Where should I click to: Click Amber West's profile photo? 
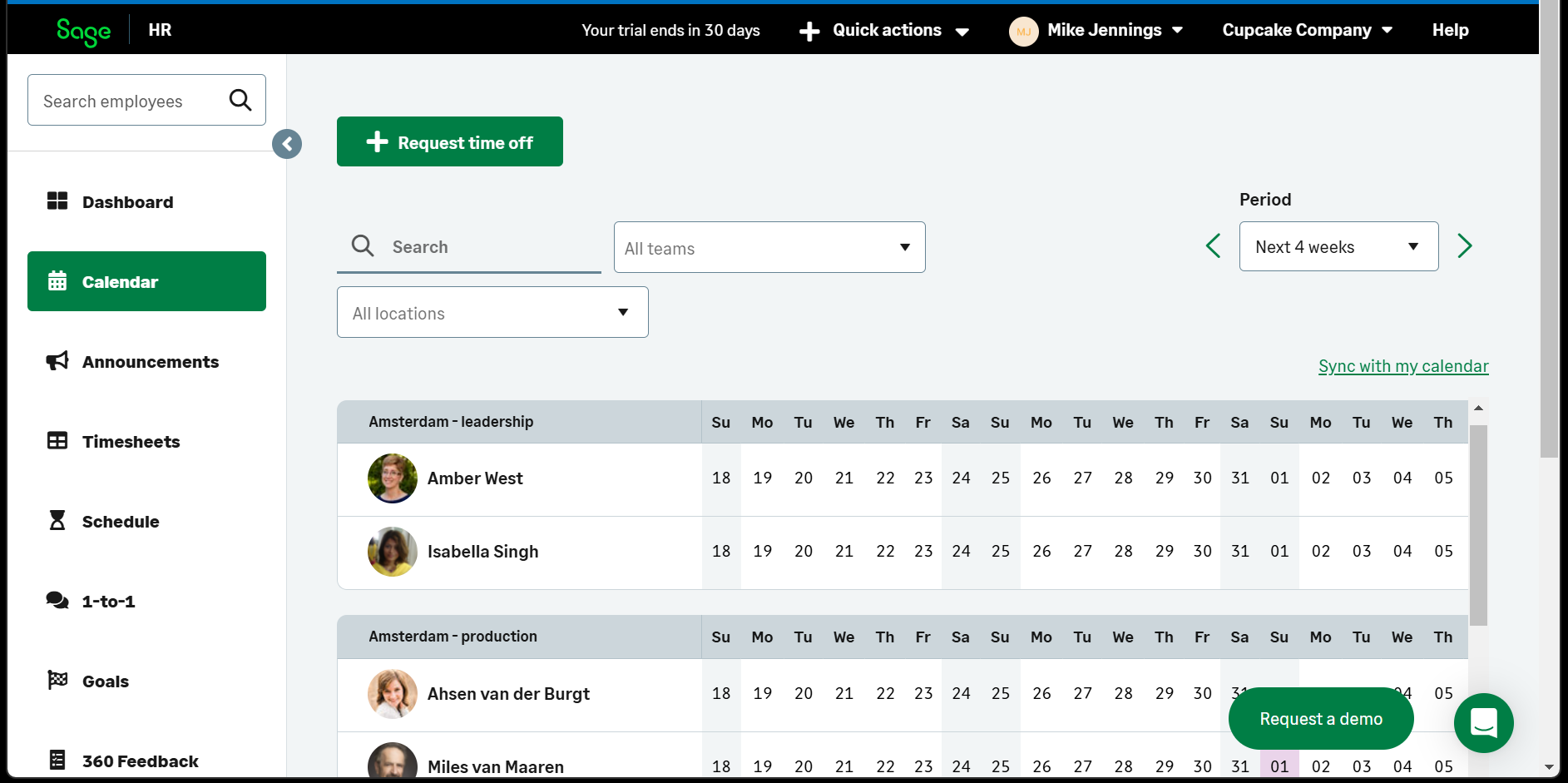click(x=393, y=478)
